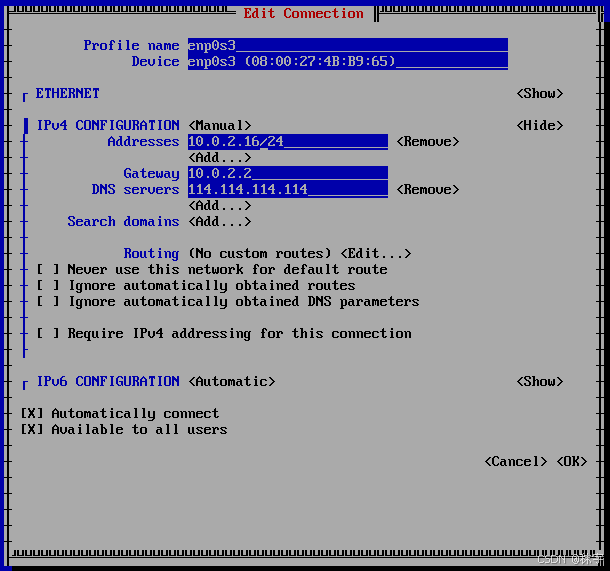Hide the IPv4 CONFIGURATION section

tap(540, 125)
